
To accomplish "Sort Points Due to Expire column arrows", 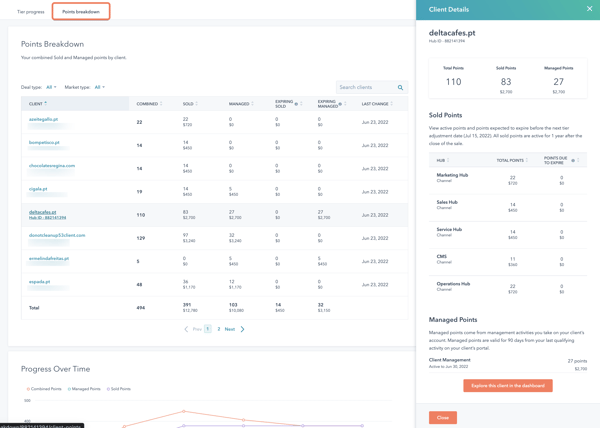I will click(578, 160).
